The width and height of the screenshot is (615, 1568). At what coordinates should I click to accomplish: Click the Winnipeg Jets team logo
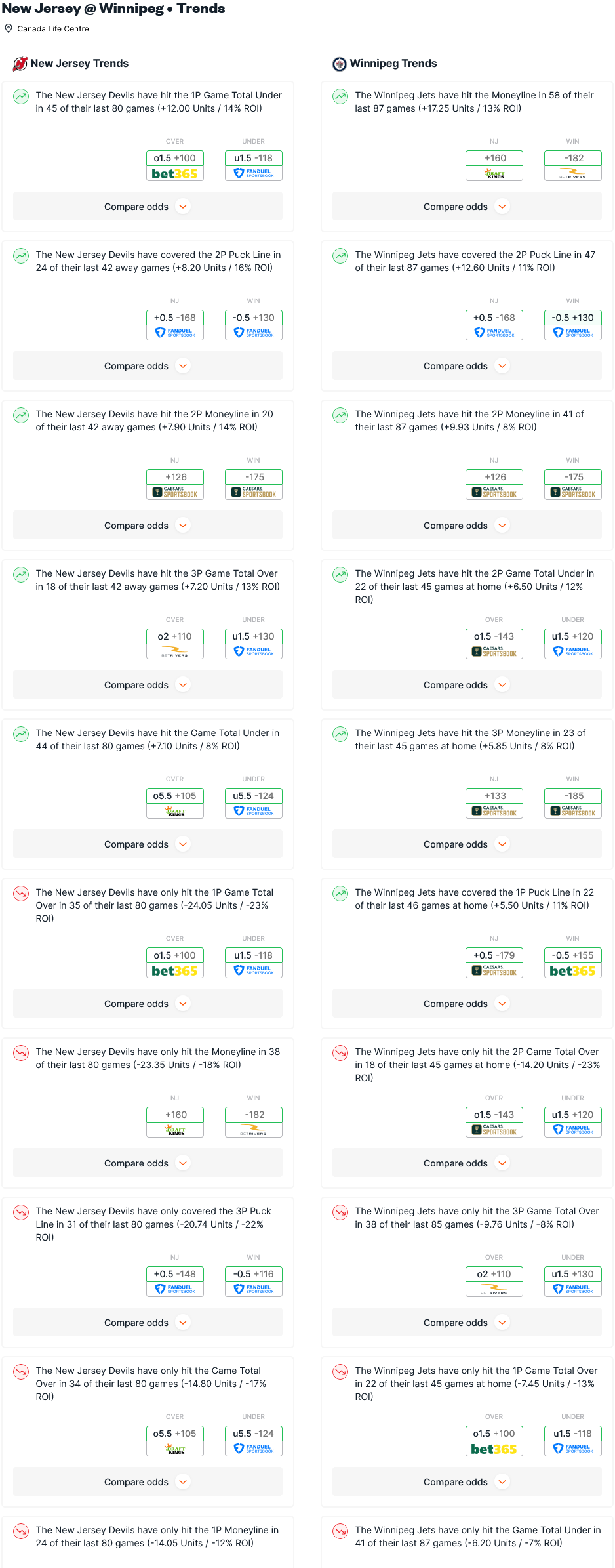340,64
